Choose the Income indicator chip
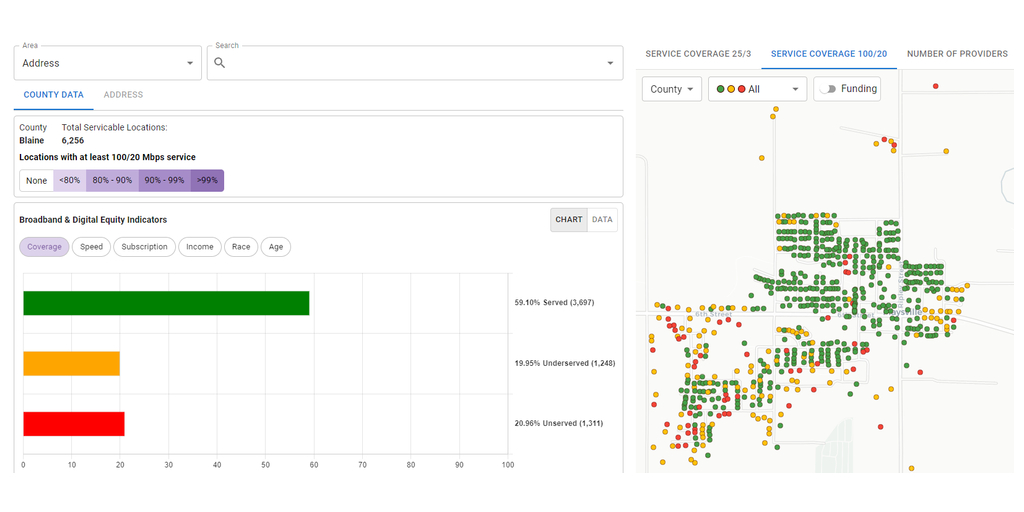 200,247
